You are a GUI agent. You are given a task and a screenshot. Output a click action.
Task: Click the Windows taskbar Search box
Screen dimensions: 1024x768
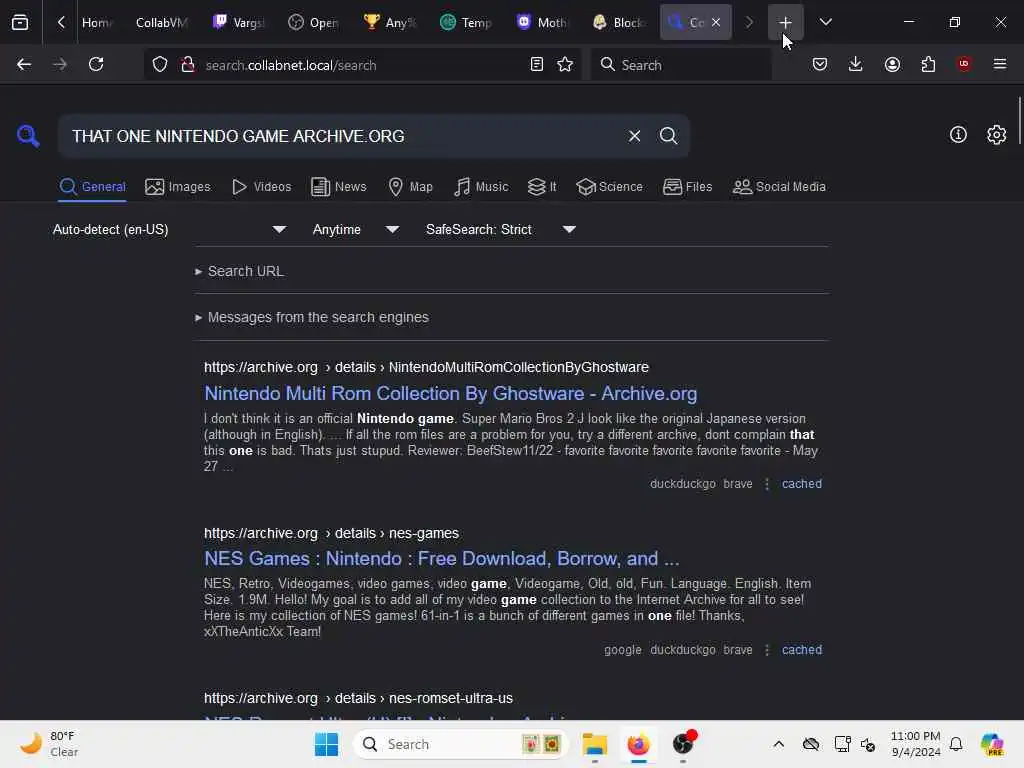pos(460,744)
